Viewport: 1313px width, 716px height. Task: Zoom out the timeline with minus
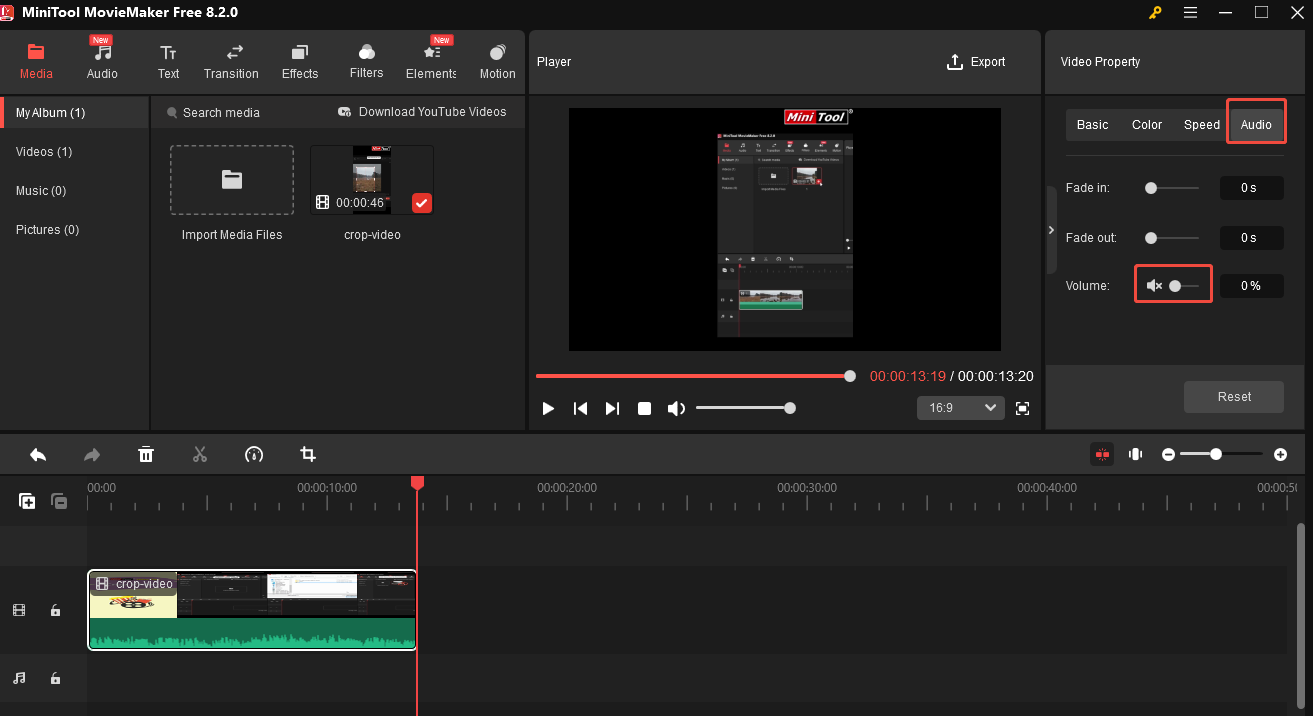pos(1168,454)
